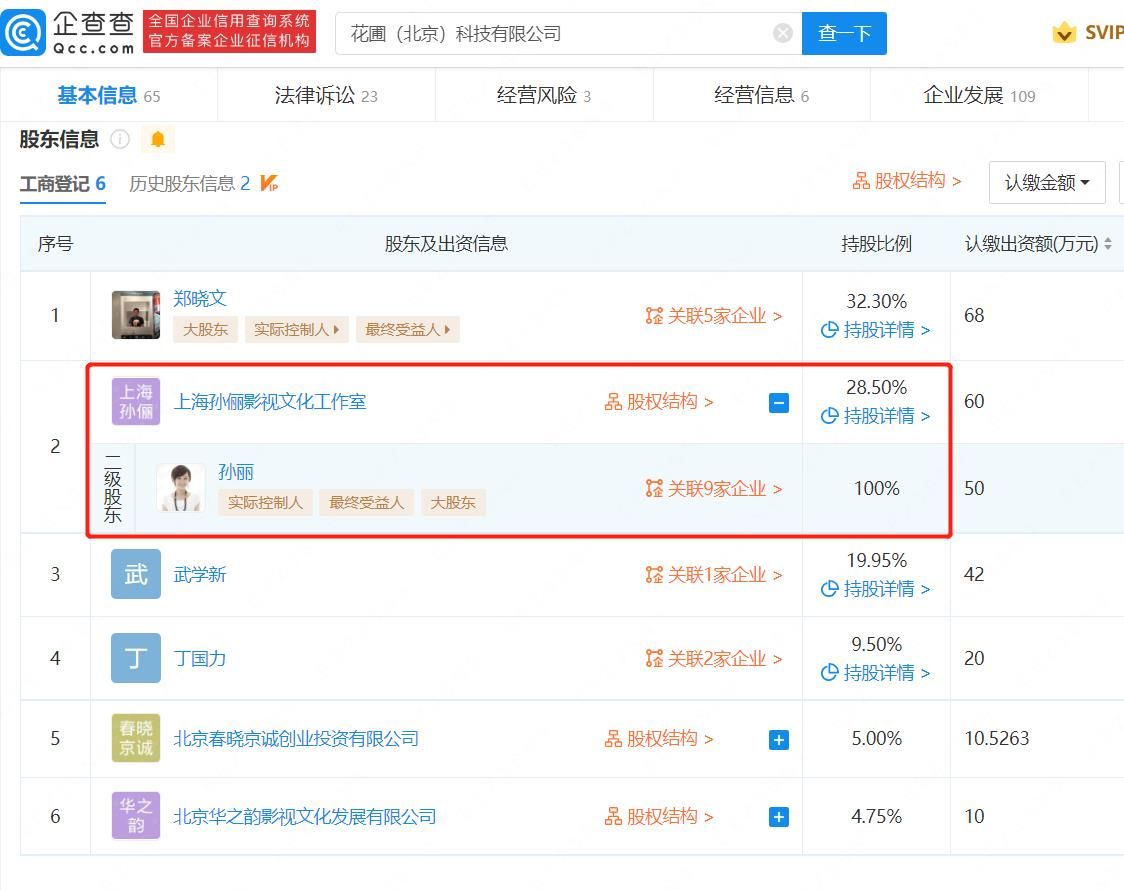This screenshot has height=890, width=1124.
Task: Open 孙丽's profile photo
Action: (181, 488)
